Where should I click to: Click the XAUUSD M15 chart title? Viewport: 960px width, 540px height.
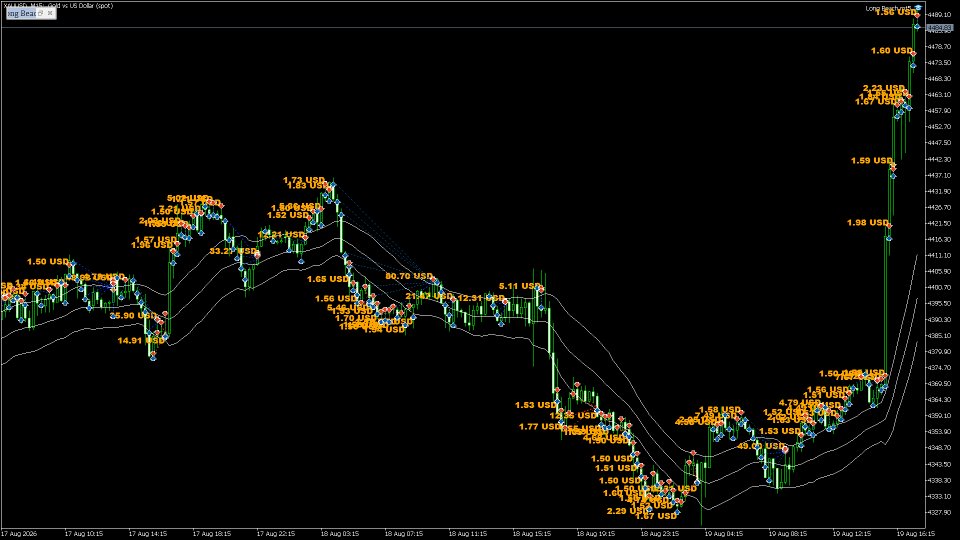pos(58,6)
